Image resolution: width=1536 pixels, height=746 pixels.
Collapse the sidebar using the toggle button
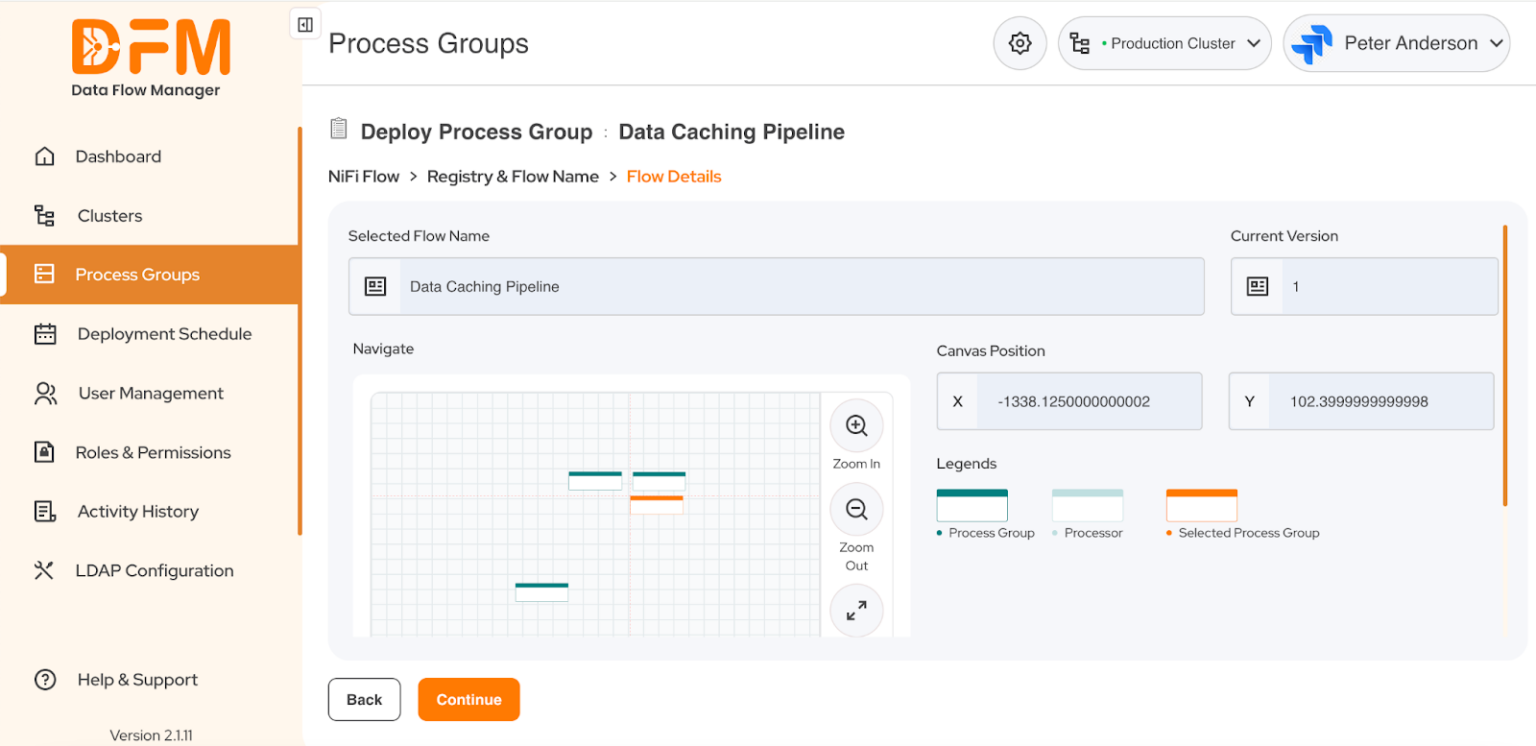(x=305, y=23)
